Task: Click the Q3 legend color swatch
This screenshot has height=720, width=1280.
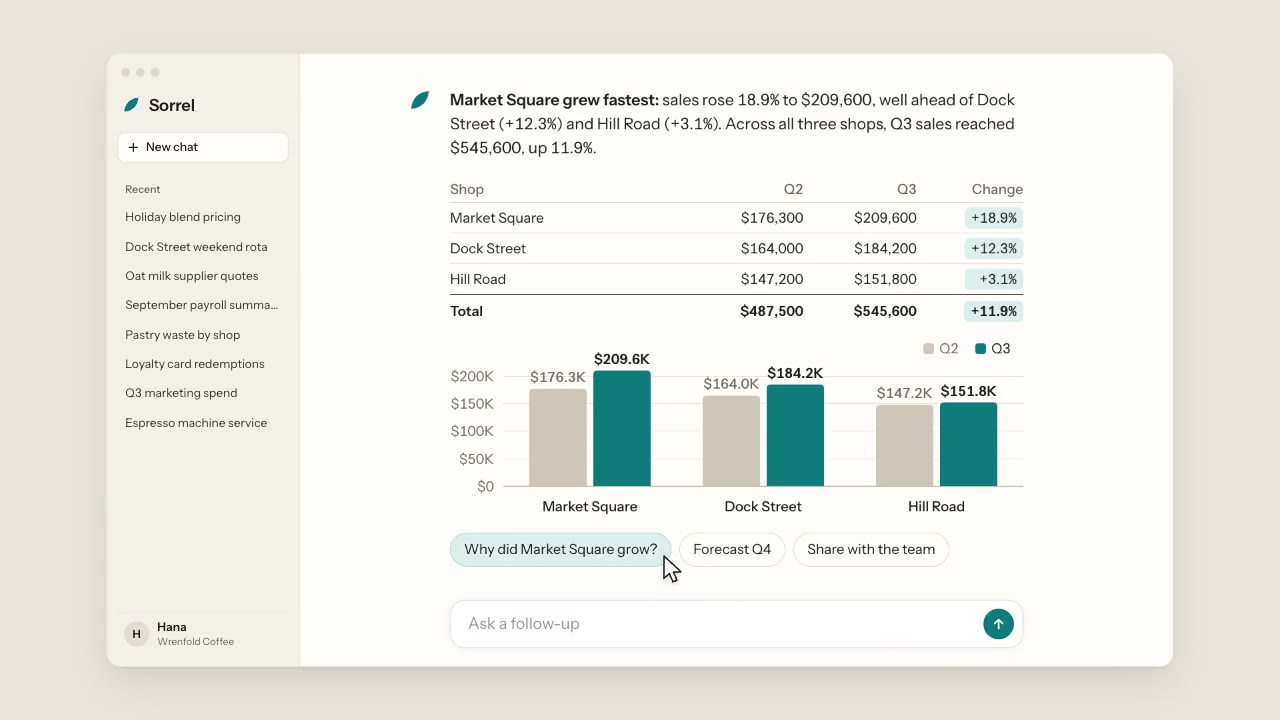Action: (x=981, y=349)
